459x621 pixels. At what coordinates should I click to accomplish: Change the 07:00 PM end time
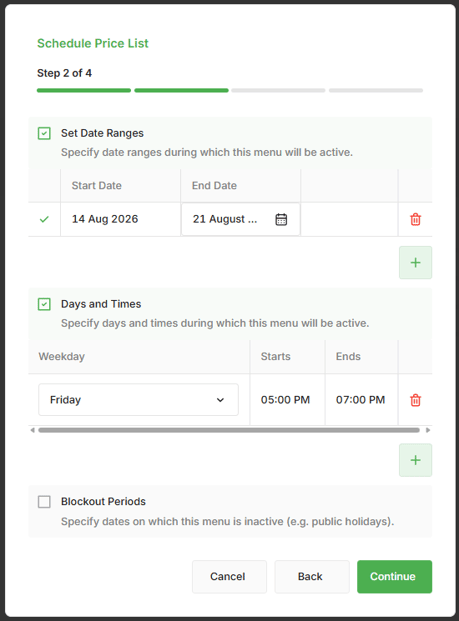click(361, 400)
